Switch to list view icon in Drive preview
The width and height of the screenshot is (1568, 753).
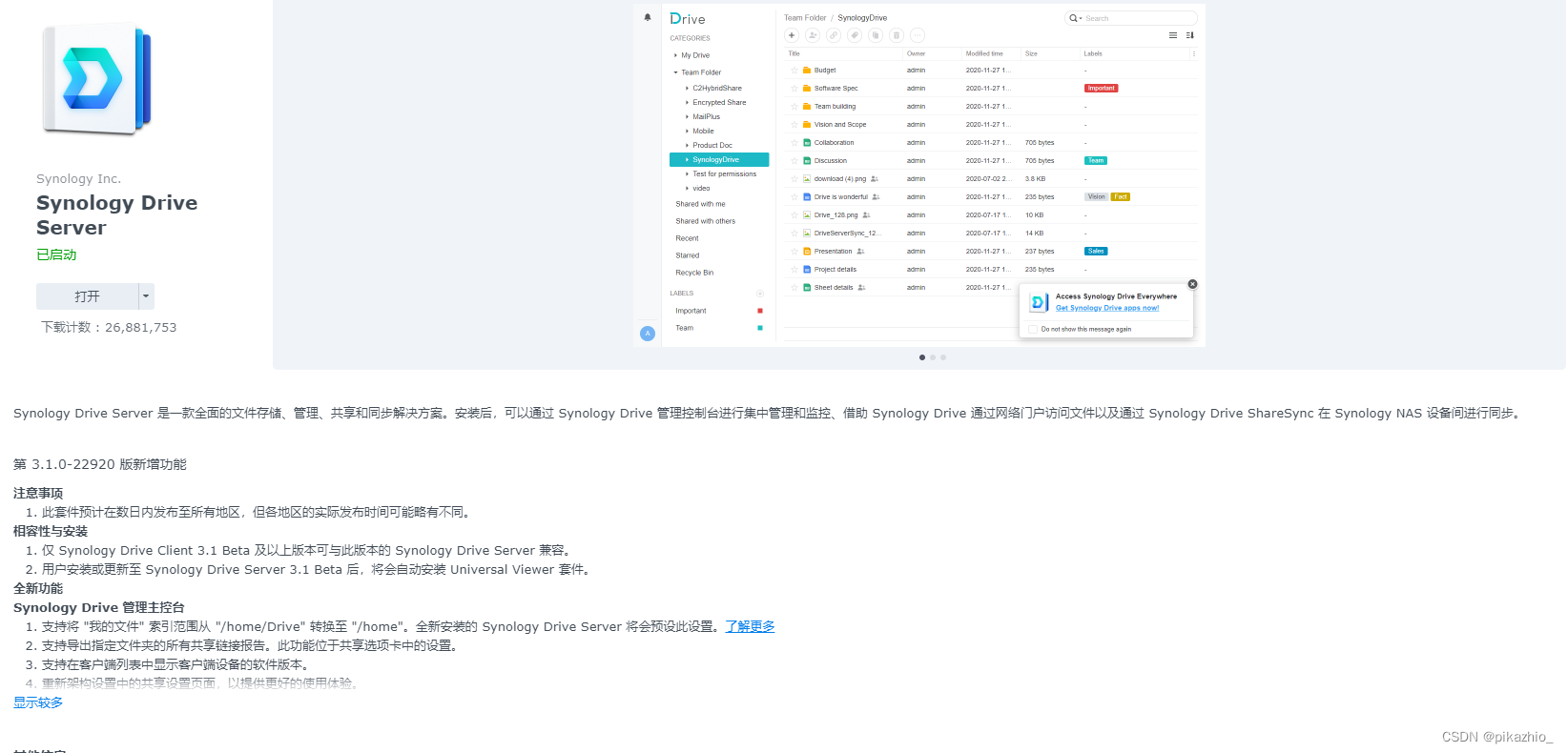click(1173, 35)
